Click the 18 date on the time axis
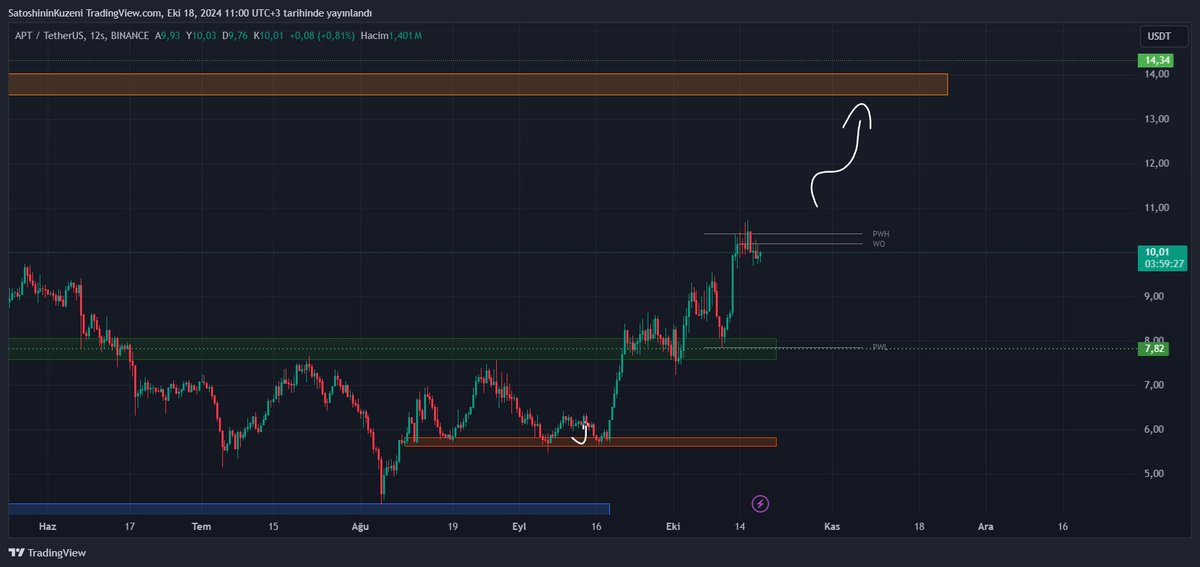This screenshot has height=567, width=1200. pos(918,526)
